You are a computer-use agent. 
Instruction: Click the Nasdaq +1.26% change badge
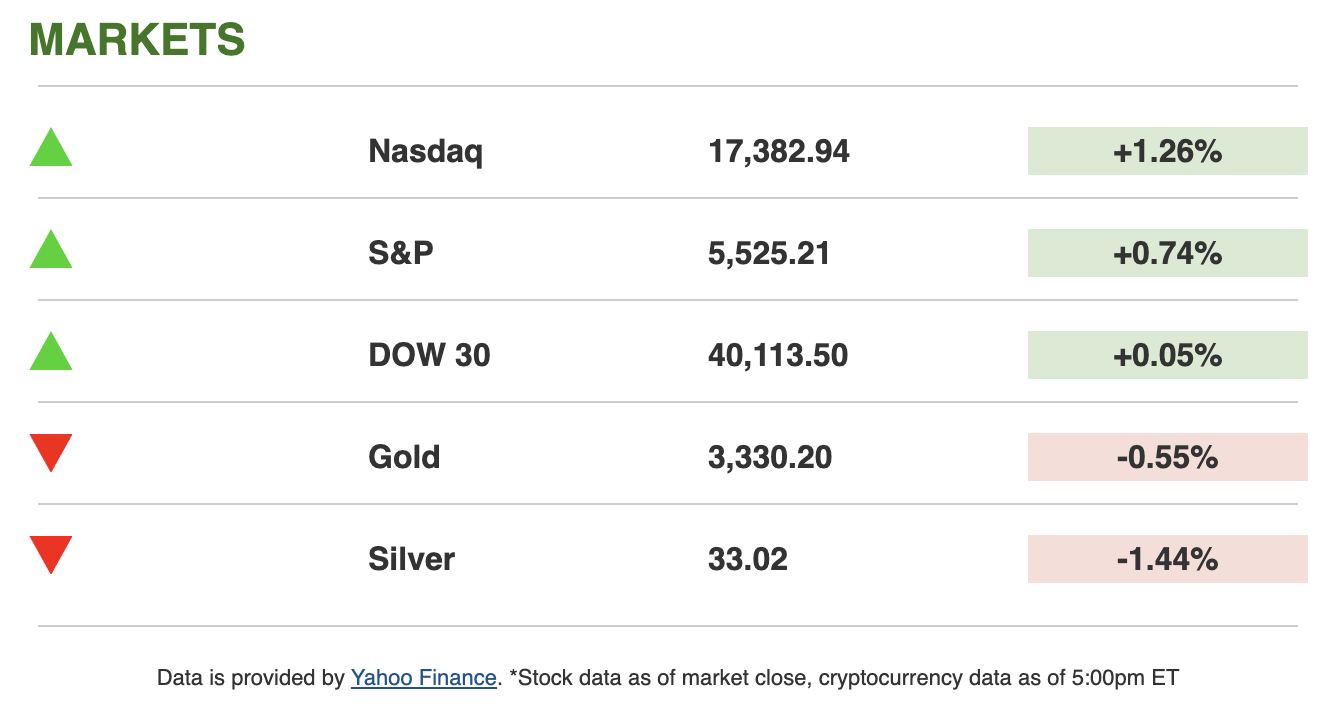[x=1167, y=152]
